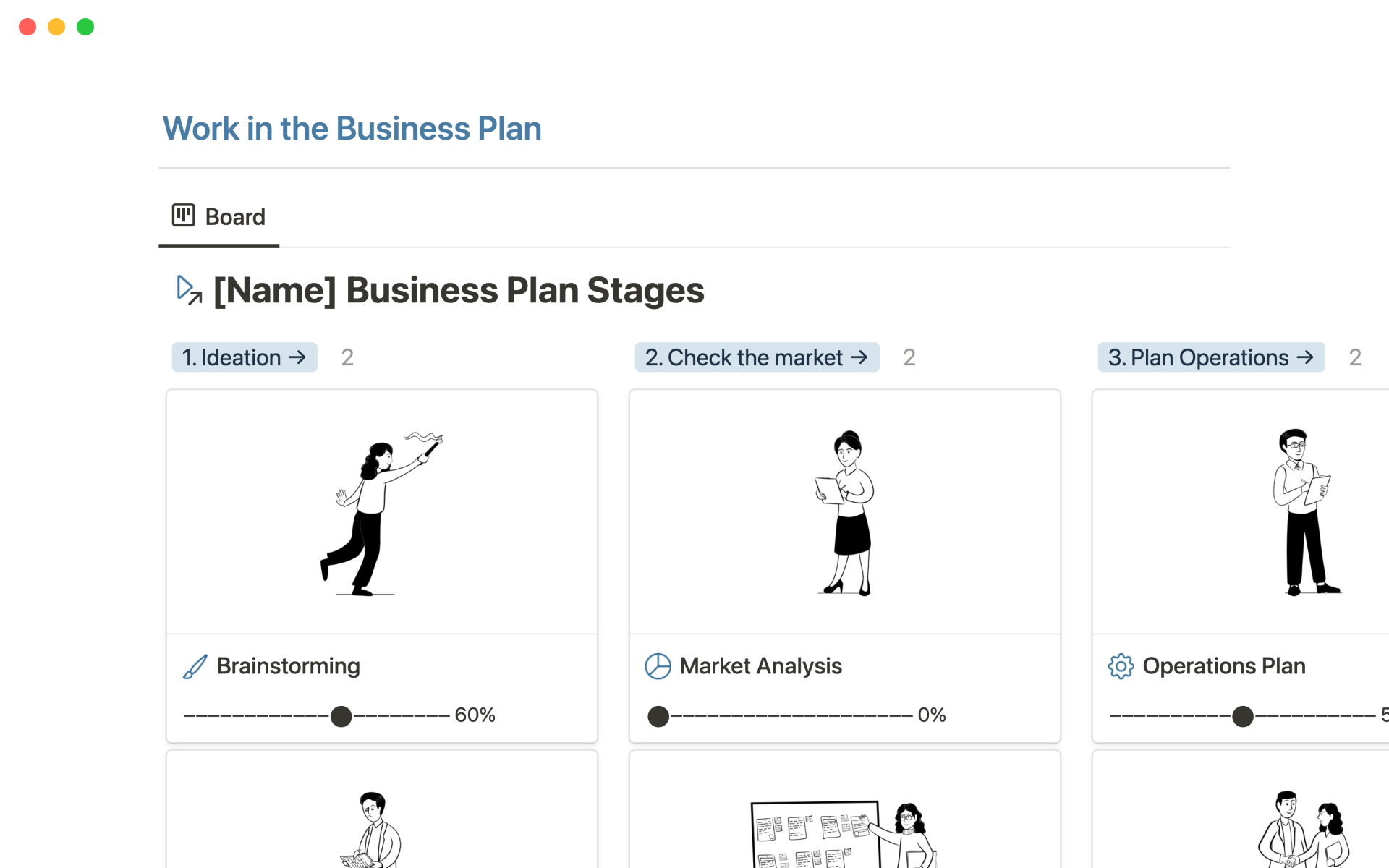Image resolution: width=1389 pixels, height=868 pixels.
Task: Switch to the Board tab
Action: (x=219, y=217)
